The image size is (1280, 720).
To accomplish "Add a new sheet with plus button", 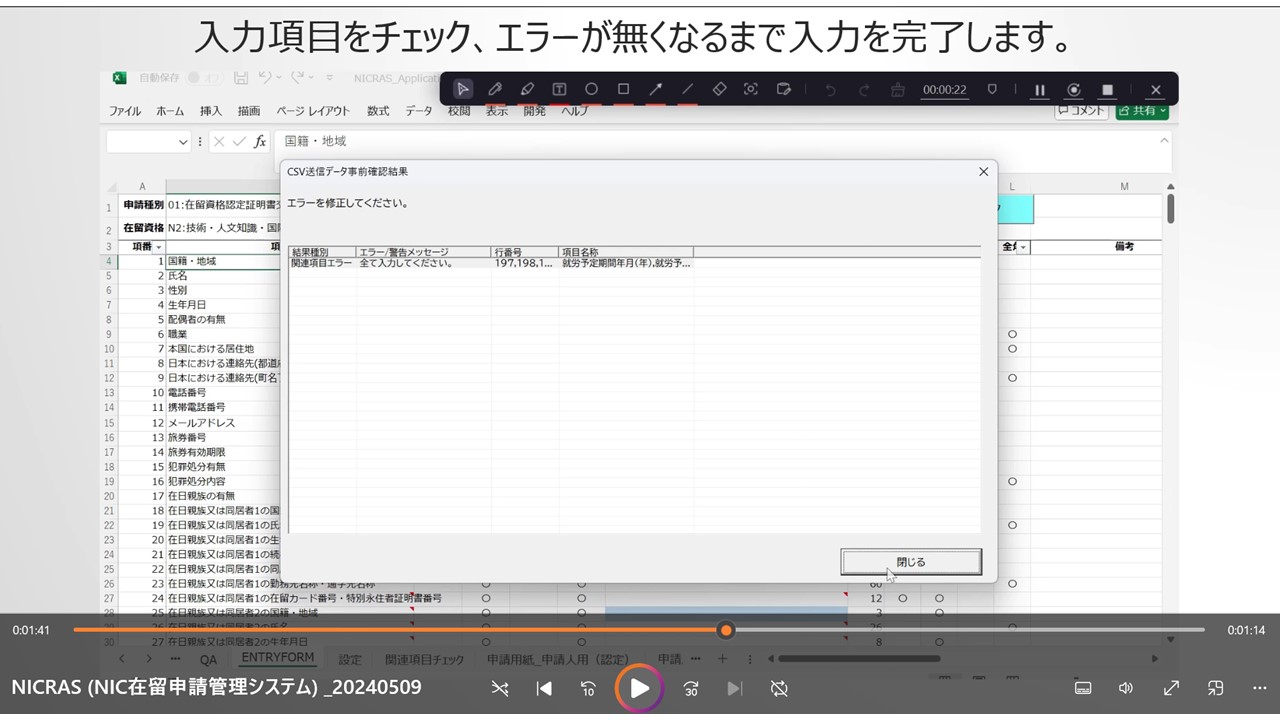I will 722,659.
